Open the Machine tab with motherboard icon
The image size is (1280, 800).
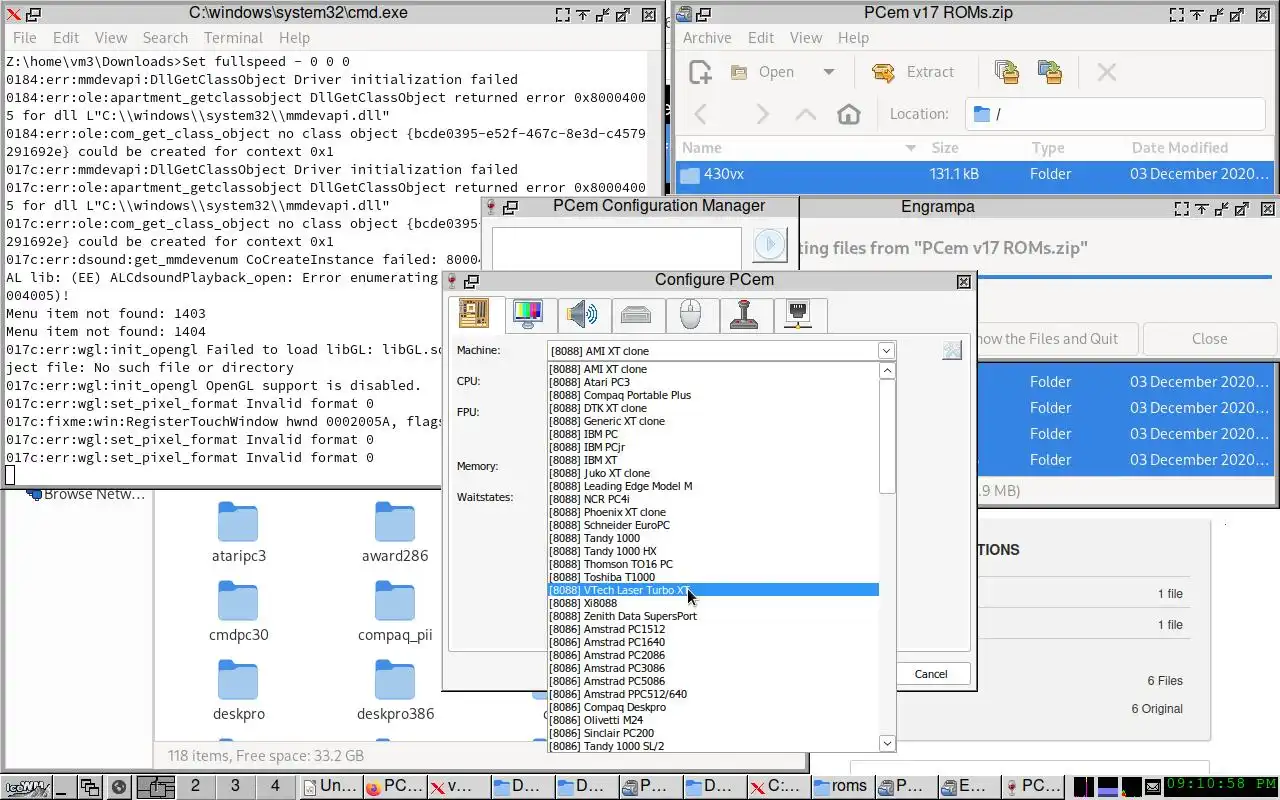(474, 315)
